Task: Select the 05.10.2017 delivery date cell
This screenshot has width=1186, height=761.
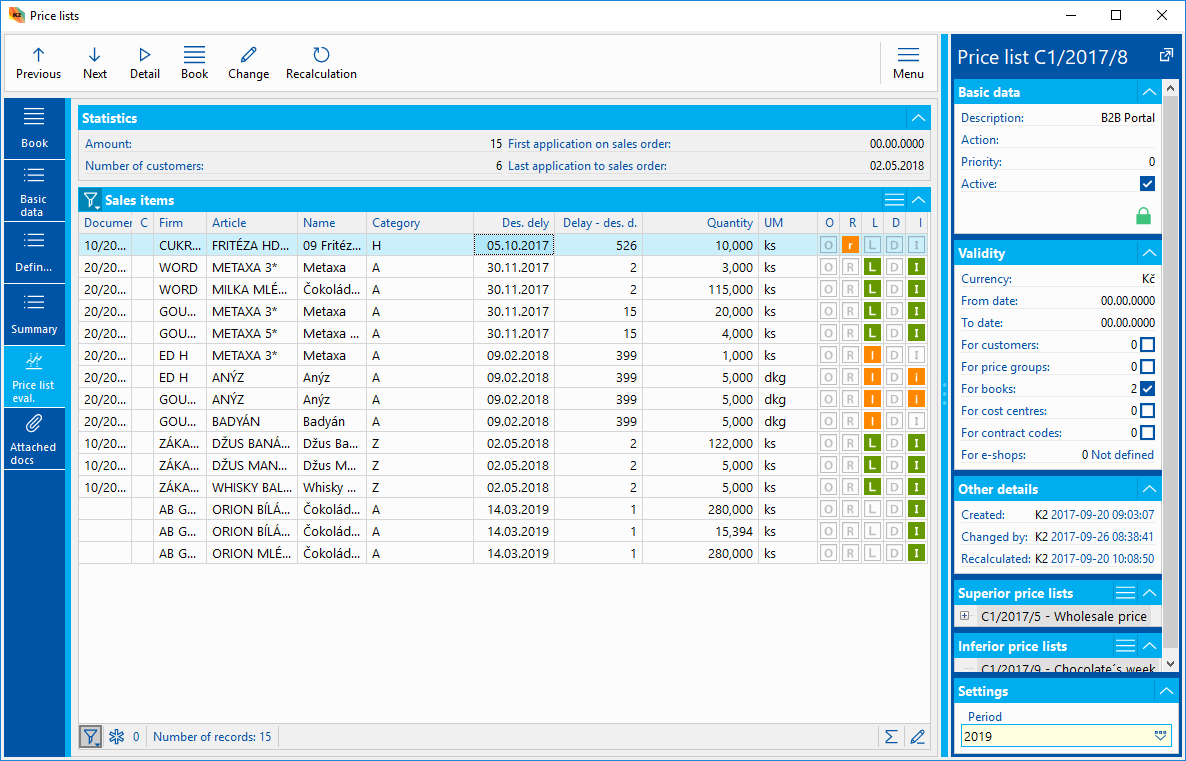Action: (x=514, y=245)
